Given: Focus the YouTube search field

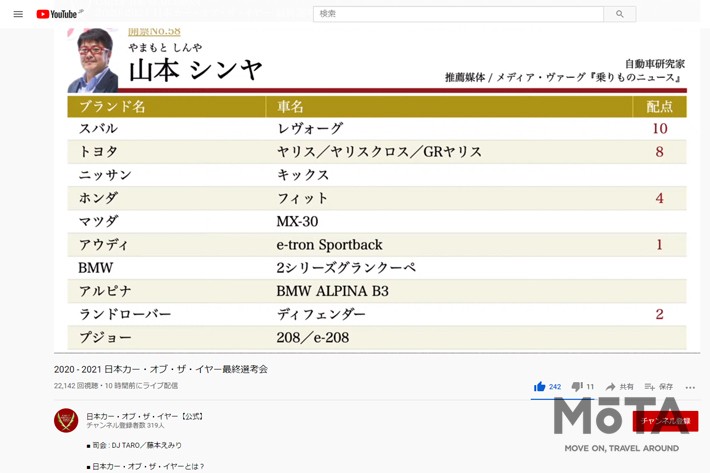Looking at the screenshot, I should tap(458, 14).
